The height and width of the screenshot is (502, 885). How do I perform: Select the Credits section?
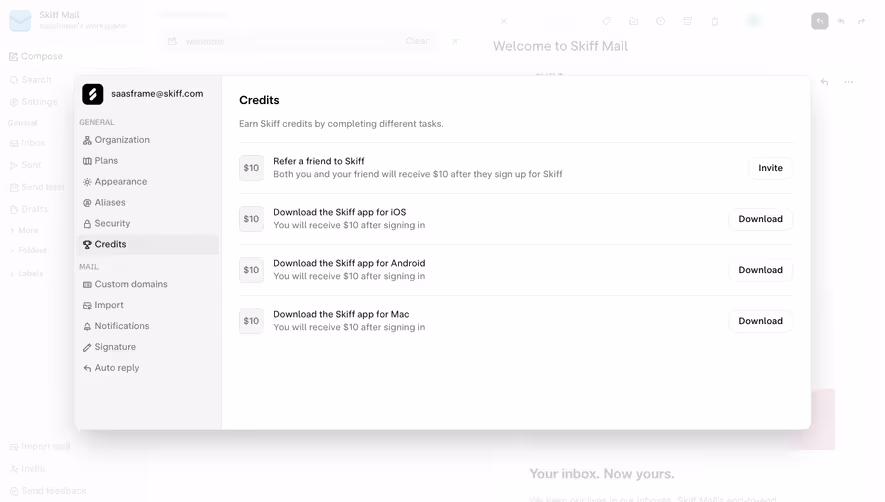(x=147, y=244)
